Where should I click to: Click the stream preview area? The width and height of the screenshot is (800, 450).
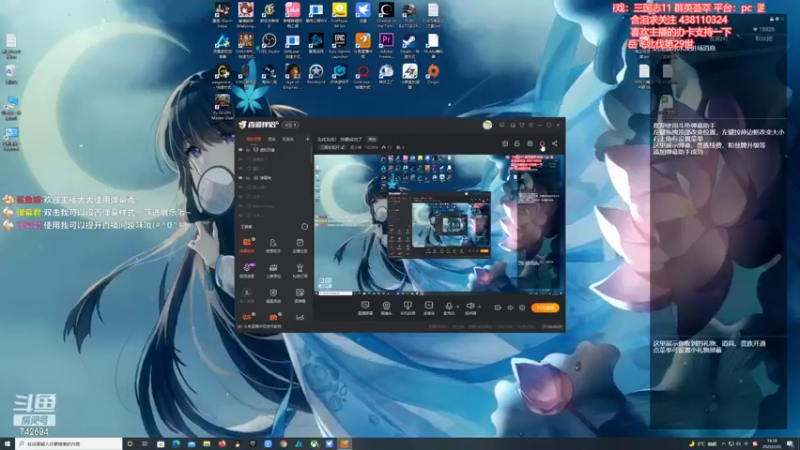439,224
